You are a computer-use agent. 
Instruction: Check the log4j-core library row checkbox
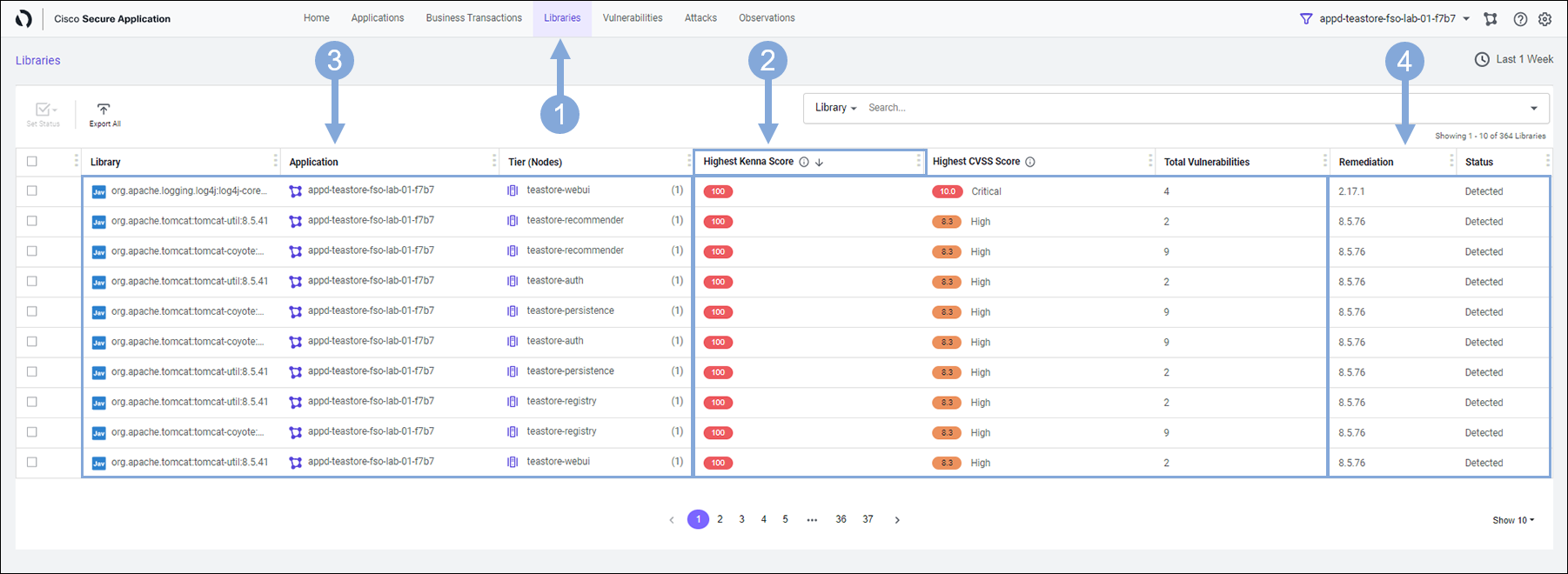coord(32,190)
